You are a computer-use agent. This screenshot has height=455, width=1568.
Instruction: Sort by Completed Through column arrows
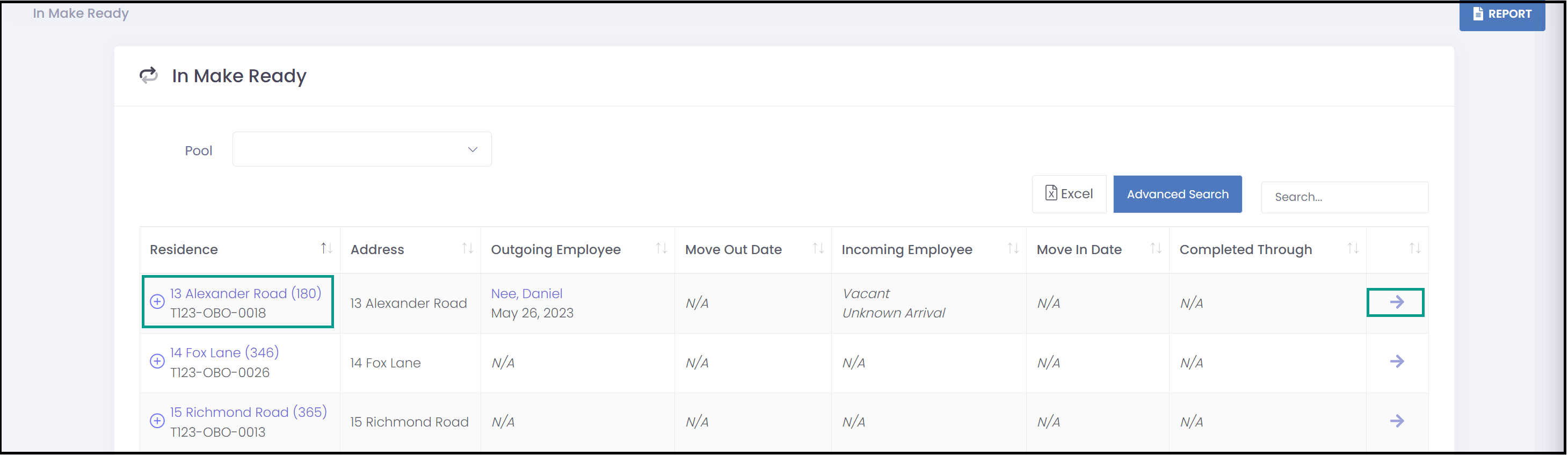point(1353,249)
